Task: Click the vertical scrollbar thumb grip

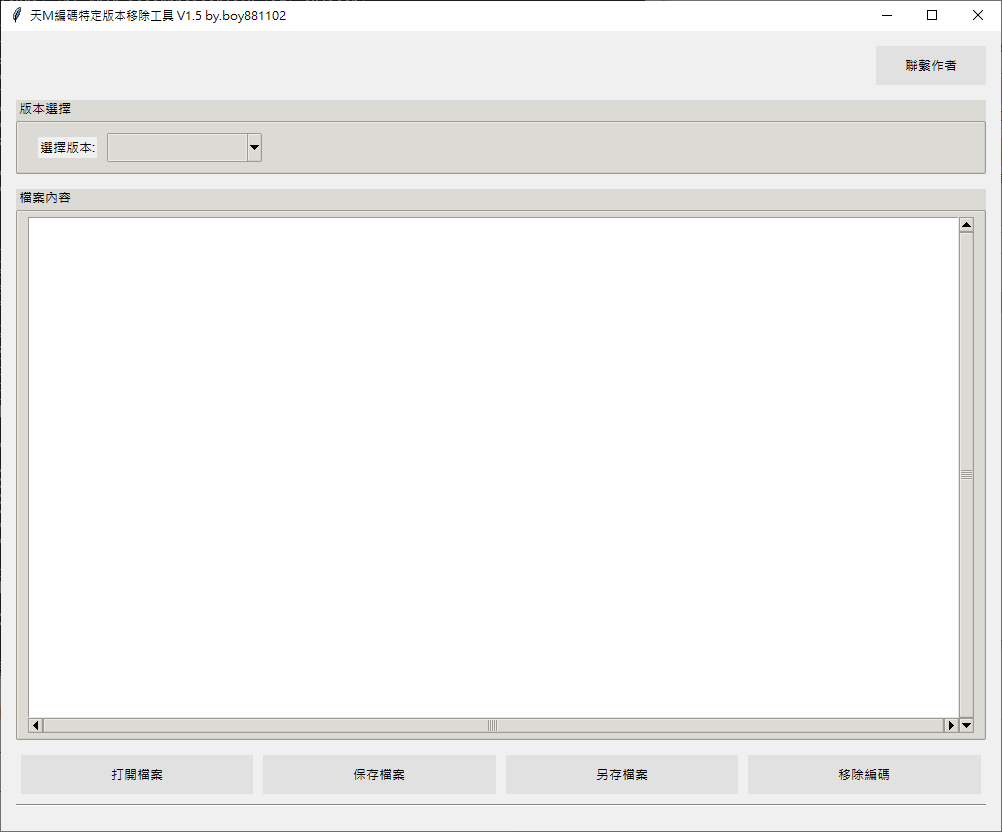Action: coord(966,475)
